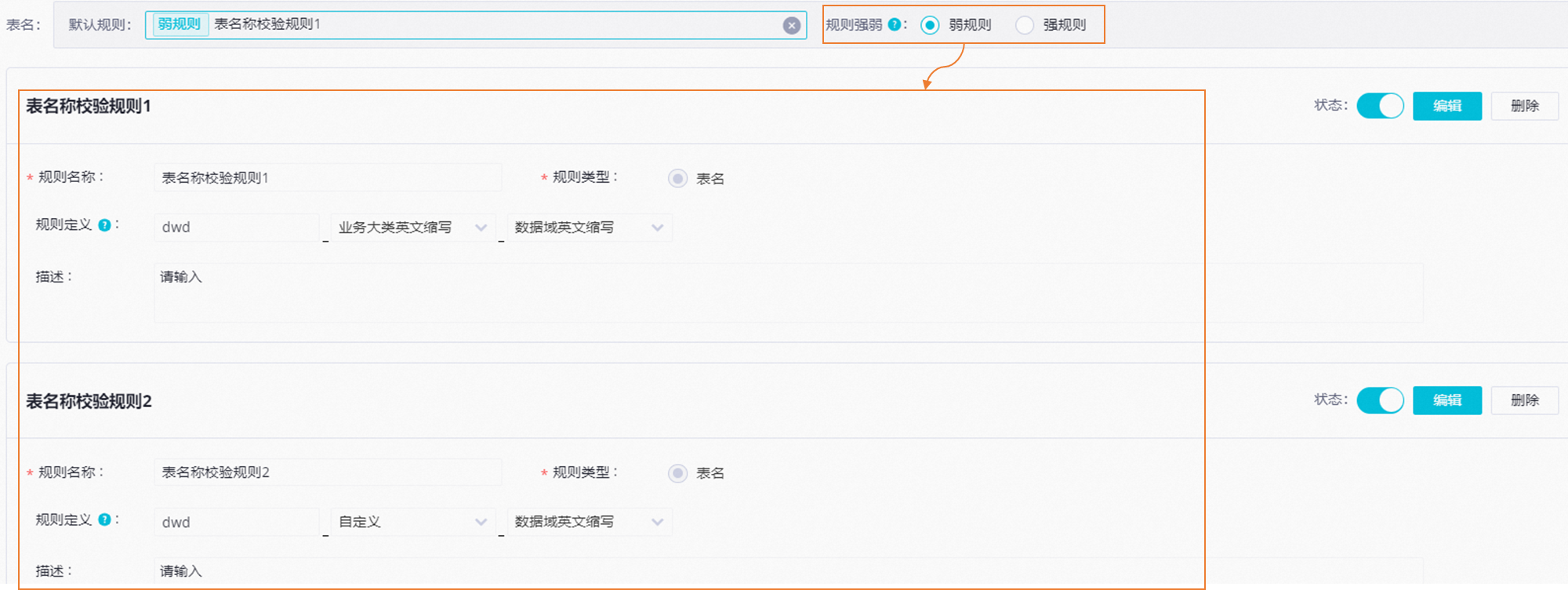Open the 数据域英文缩写 dropdown in rule 2
1568x590 pixels.
click(x=590, y=522)
